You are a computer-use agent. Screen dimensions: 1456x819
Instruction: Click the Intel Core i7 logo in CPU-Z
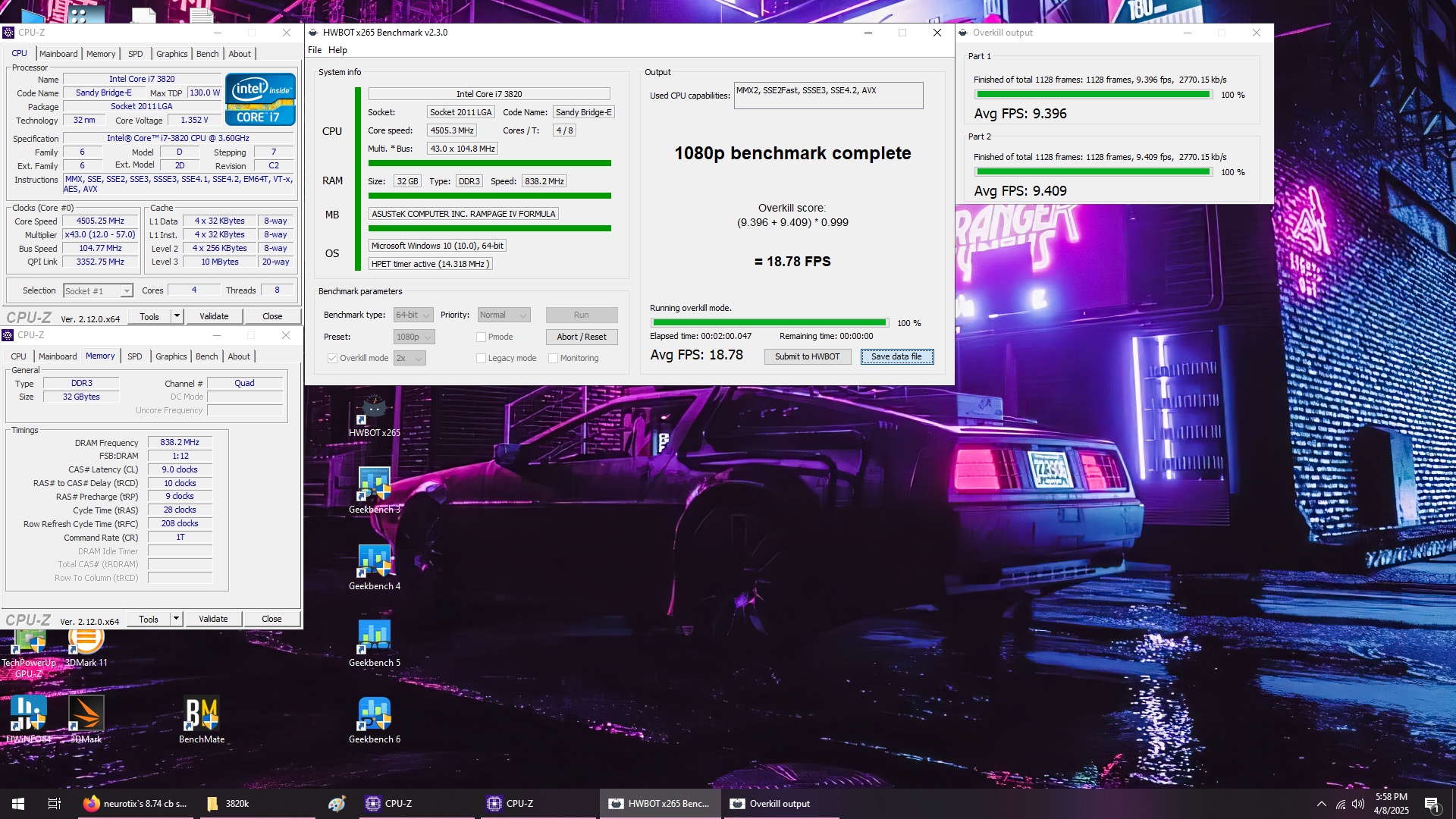(260, 99)
